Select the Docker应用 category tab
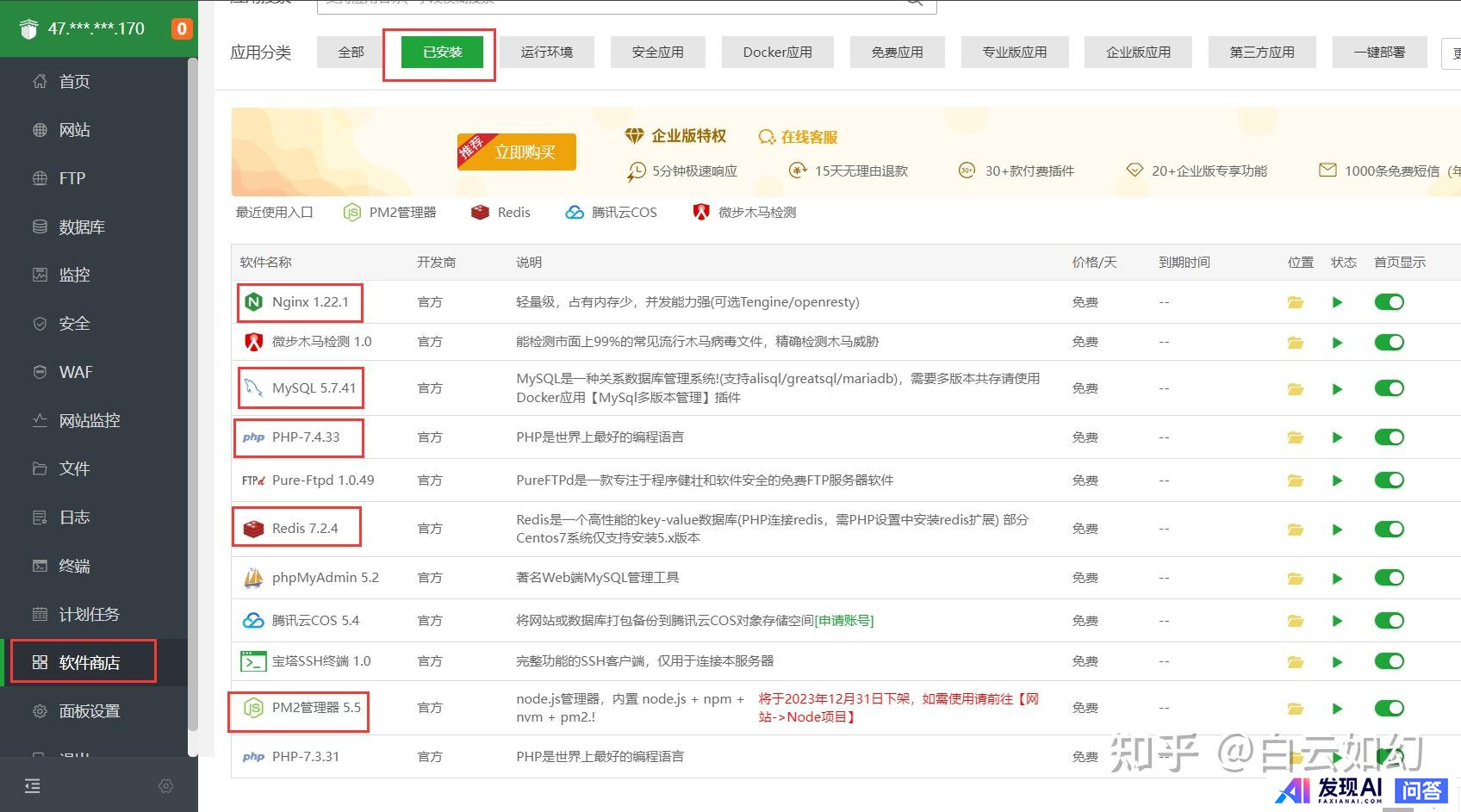Screen dimensions: 1461x812 [x=777, y=53]
